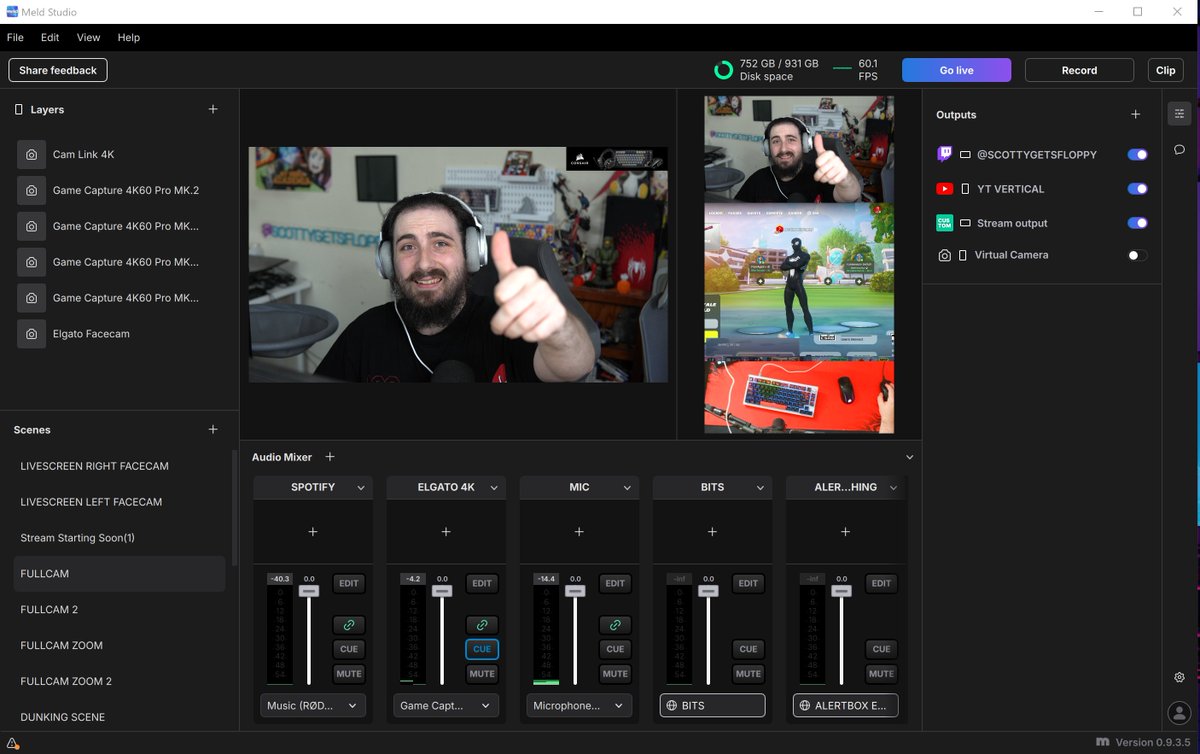Open the outputs settings sidebar icon
Viewport: 1200px width, 754px height.
click(x=1179, y=114)
